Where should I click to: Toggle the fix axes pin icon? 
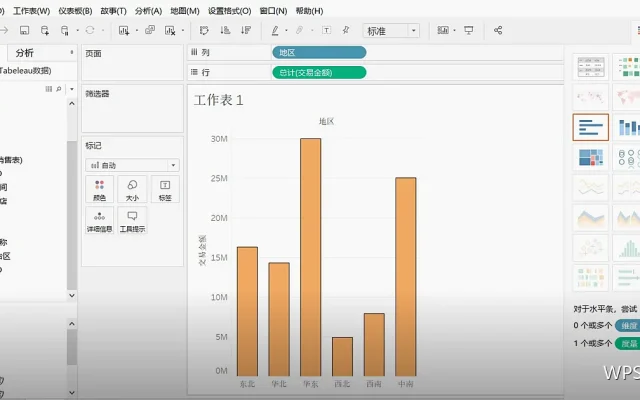(346, 30)
